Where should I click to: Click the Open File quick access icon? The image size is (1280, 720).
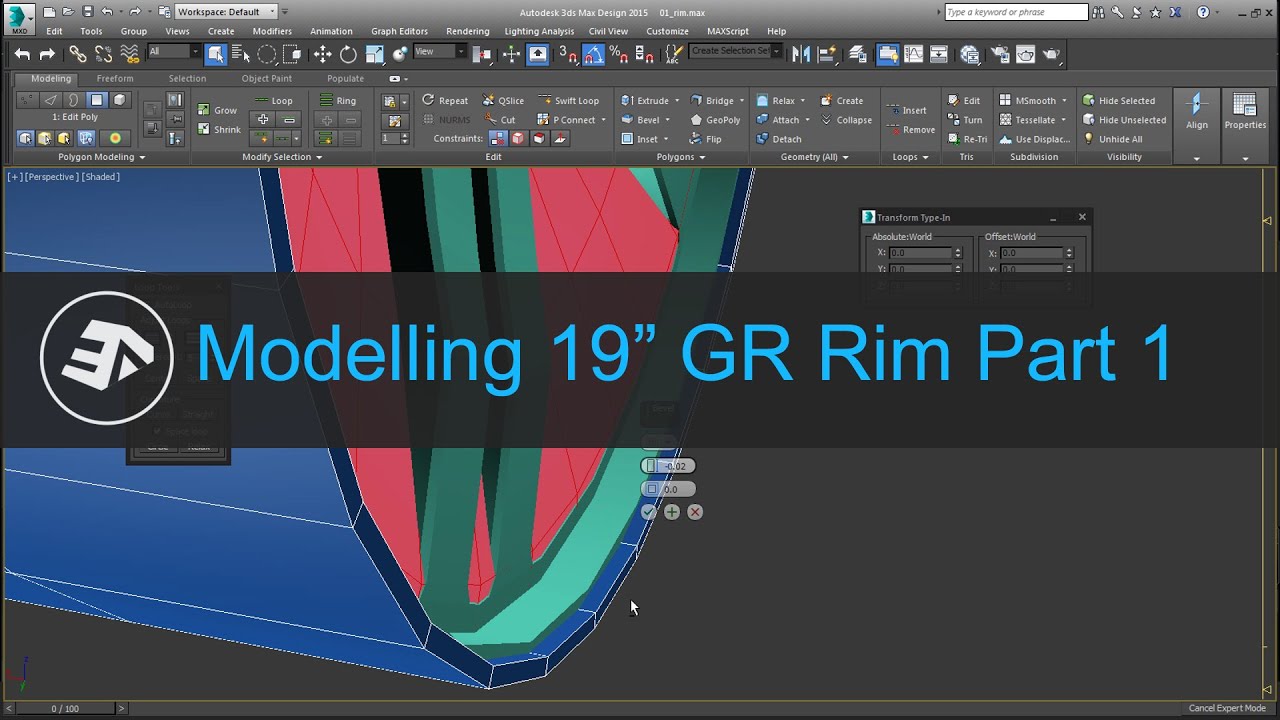(x=68, y=12)
